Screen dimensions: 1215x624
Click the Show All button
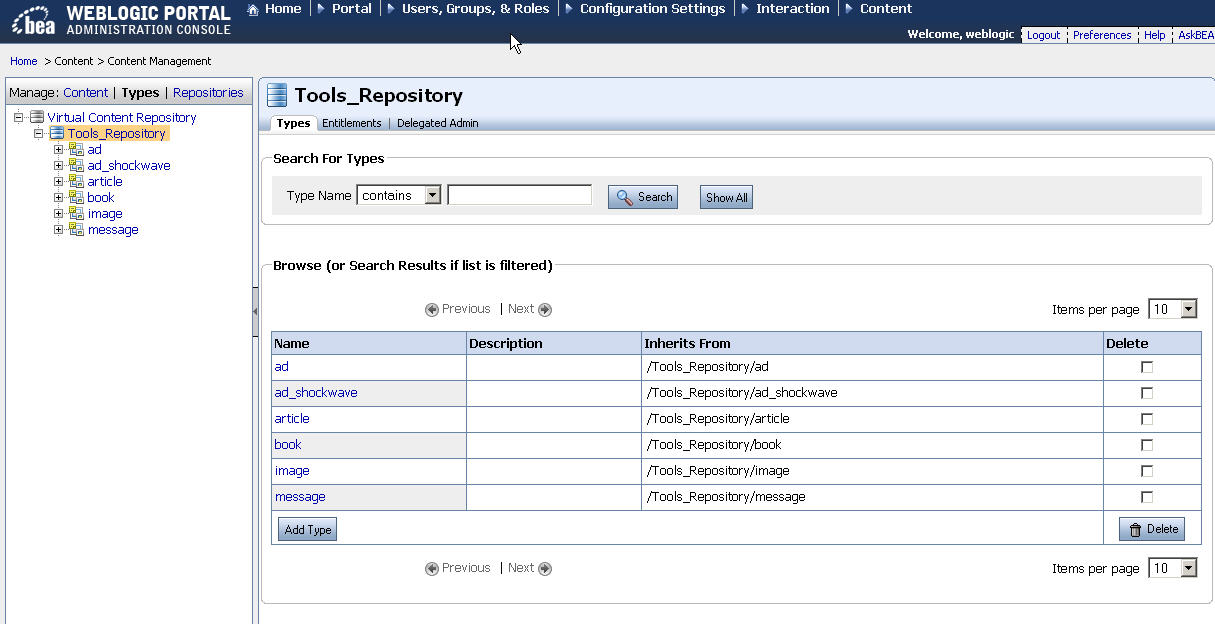coord(725,196)
